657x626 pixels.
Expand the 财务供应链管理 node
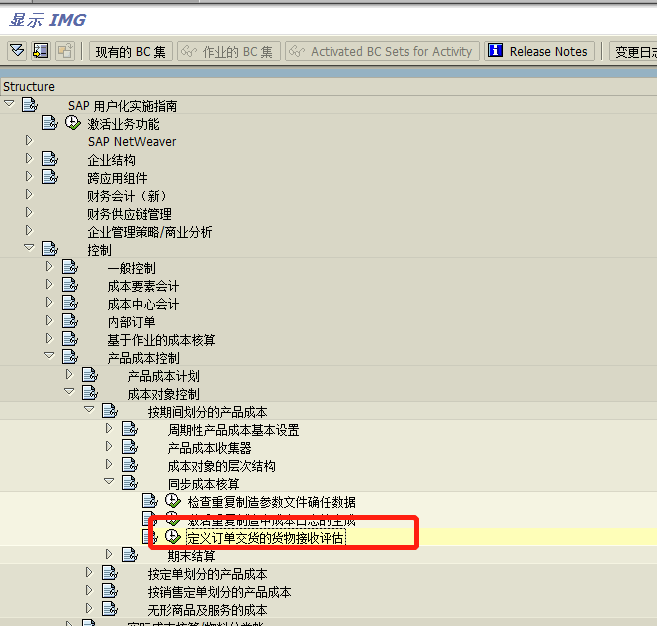click(x=29, y=212)
